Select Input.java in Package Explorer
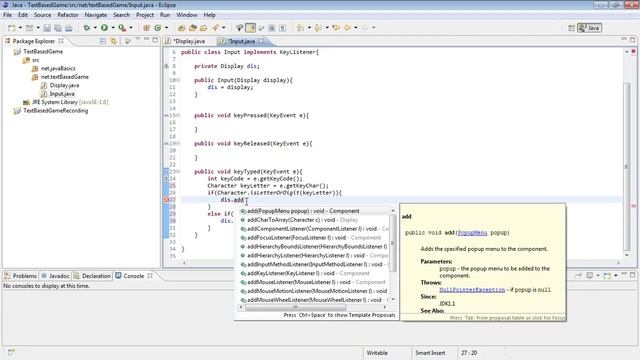The image size is (640, 360). (62, 94)
